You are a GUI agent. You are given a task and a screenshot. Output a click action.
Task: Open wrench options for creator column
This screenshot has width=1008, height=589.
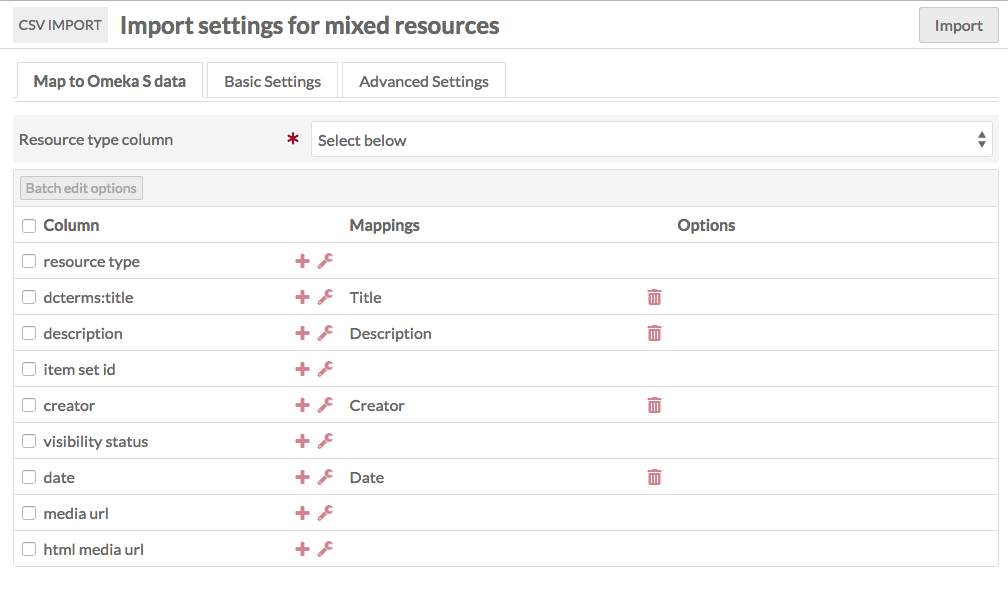pyautogui.click(x=325, y=405)
